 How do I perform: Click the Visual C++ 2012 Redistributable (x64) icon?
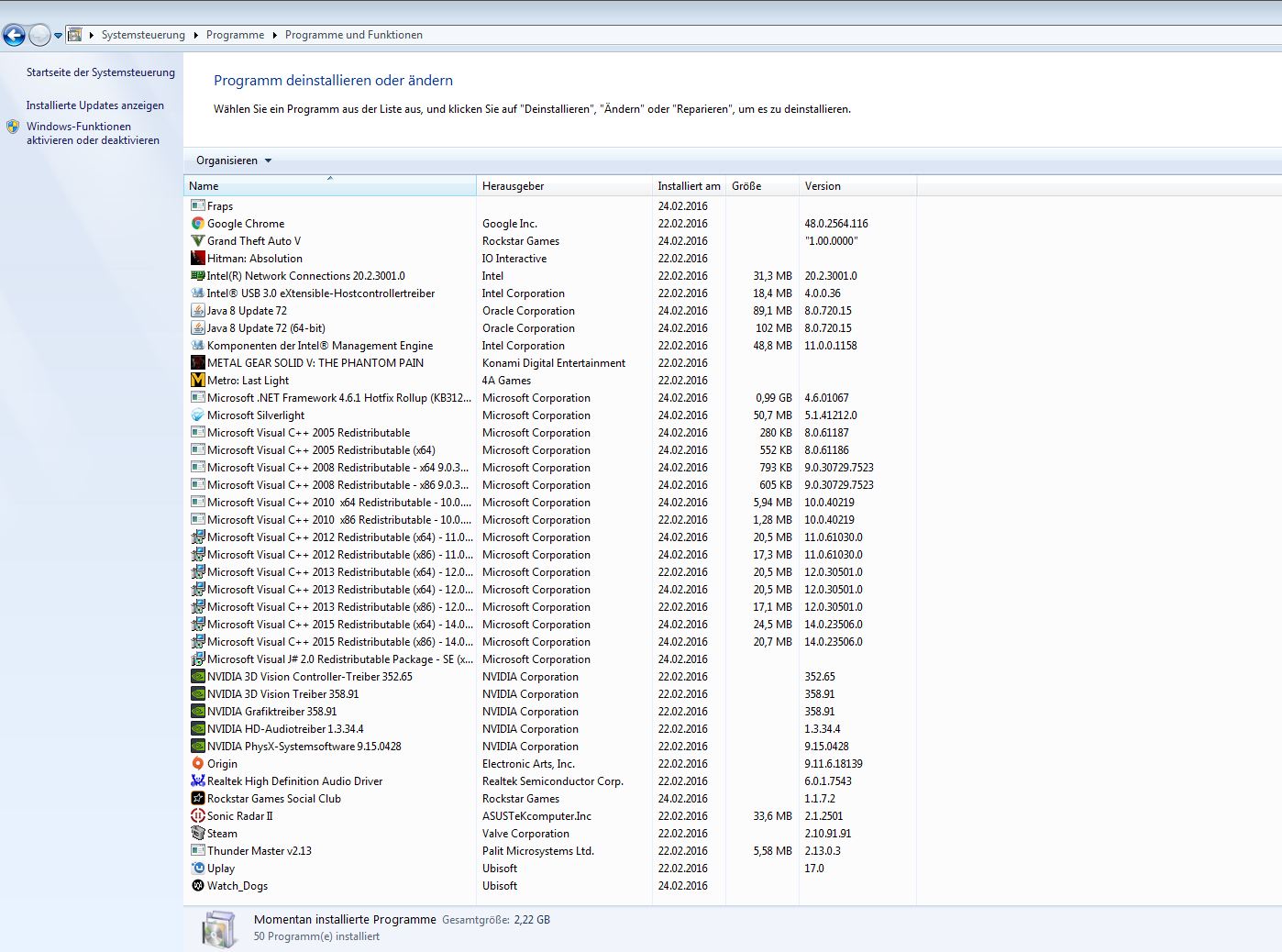coord(197,537)
